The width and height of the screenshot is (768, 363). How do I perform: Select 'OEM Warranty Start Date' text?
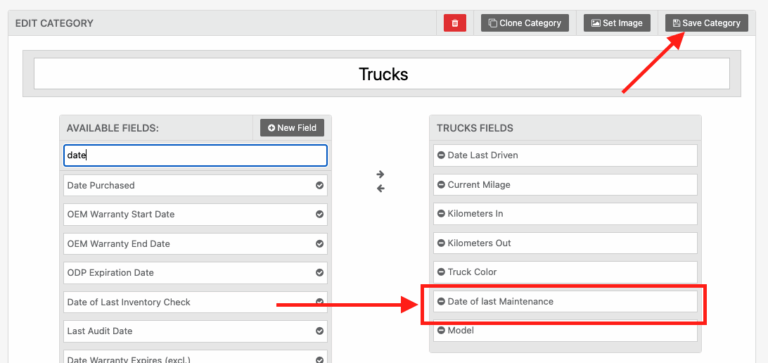pyautogui.click(x=120, y=215)
